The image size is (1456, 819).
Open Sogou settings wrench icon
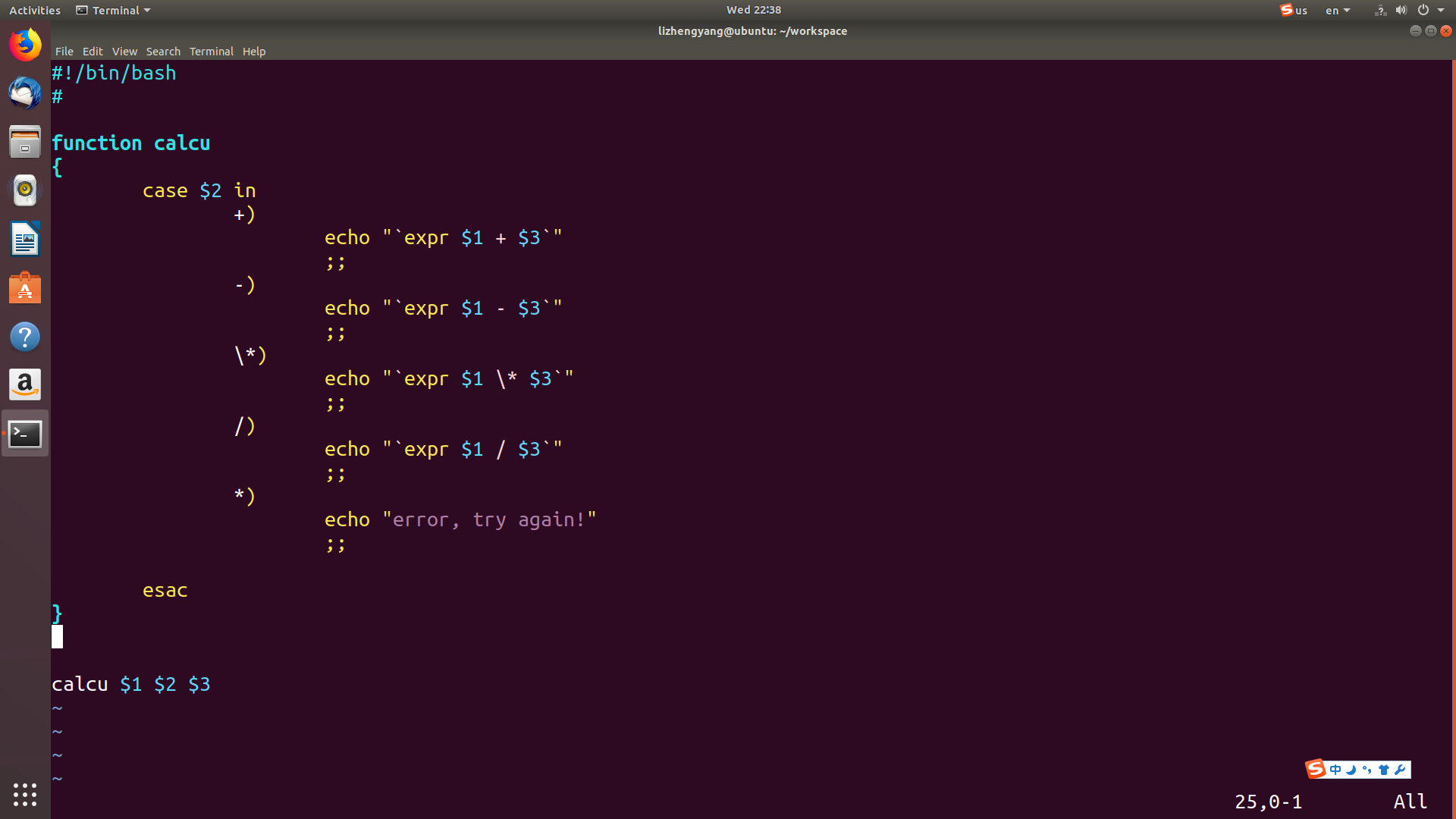click(1401, 770)
